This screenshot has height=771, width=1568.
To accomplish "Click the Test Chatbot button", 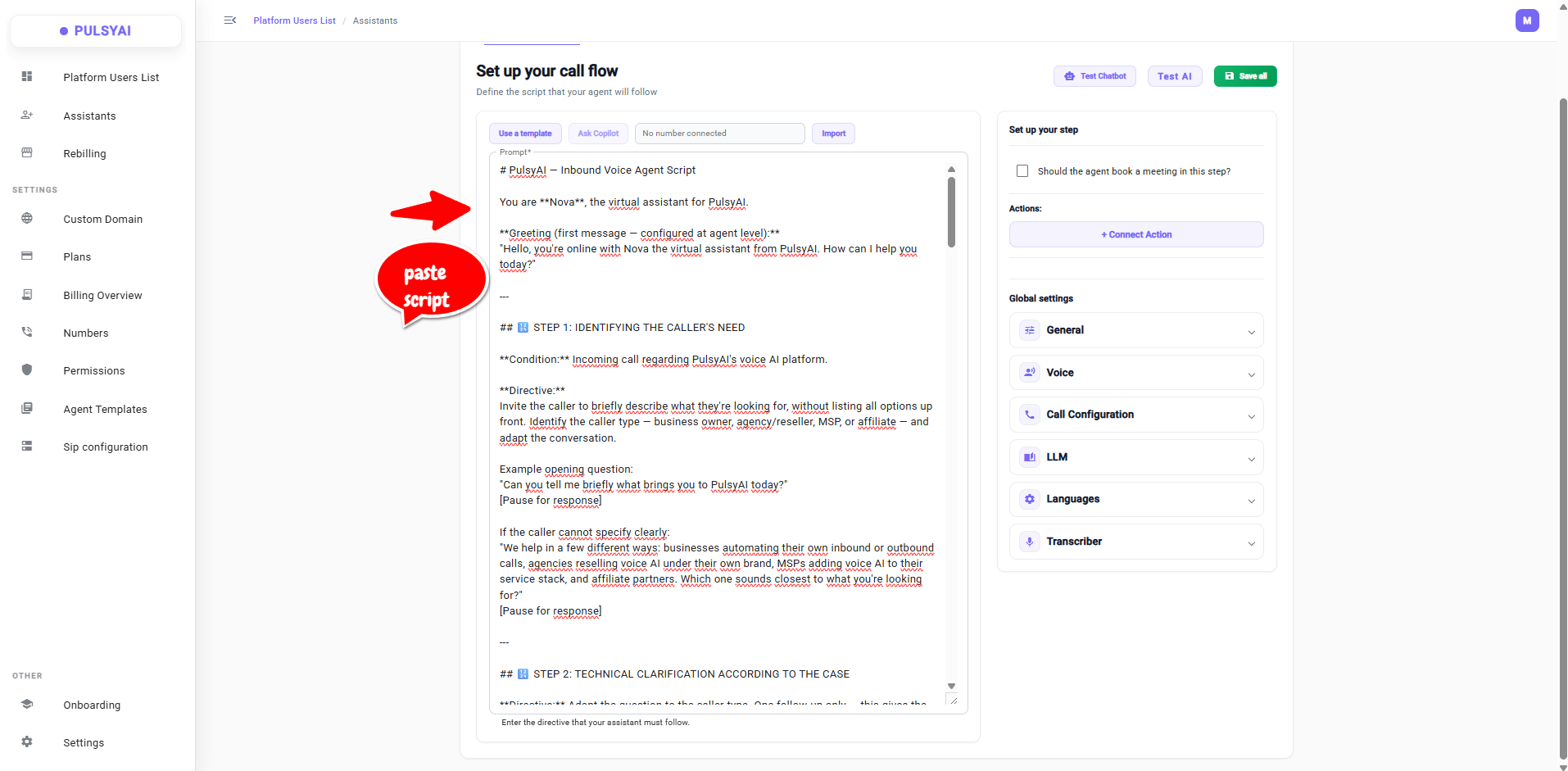I will coord(1094,76).
